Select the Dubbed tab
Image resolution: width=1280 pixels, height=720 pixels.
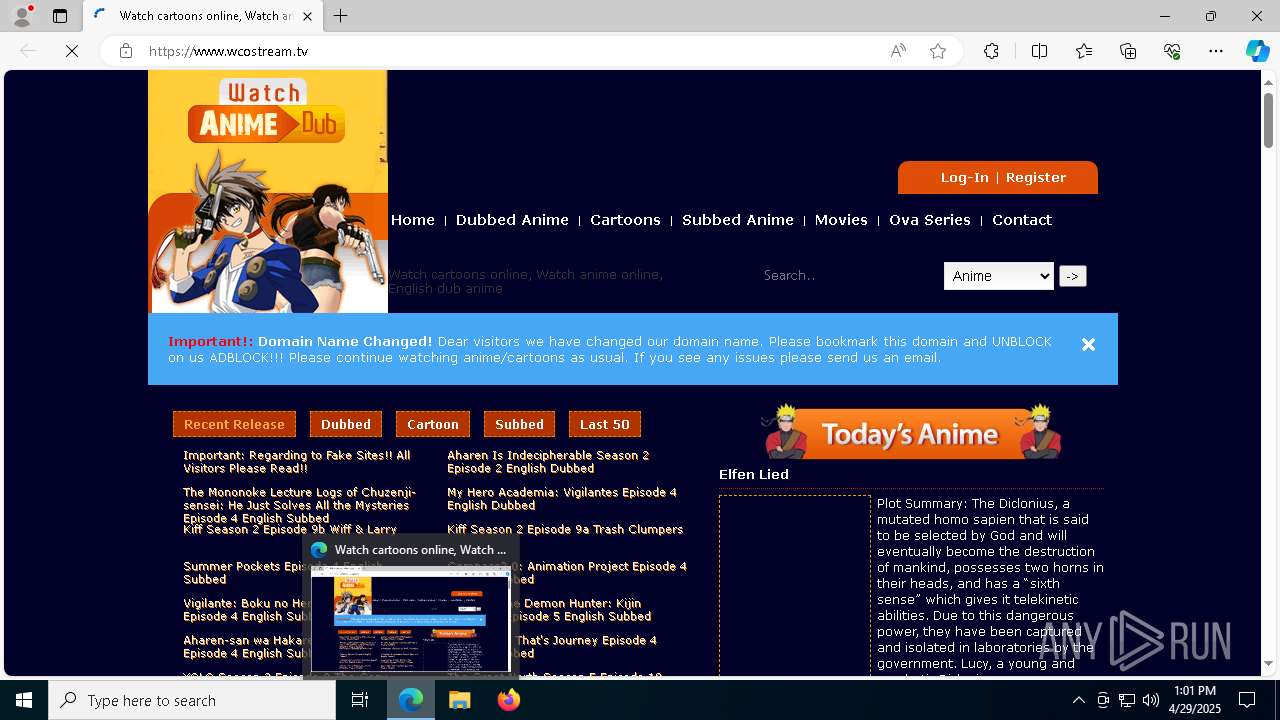[346, 424]
